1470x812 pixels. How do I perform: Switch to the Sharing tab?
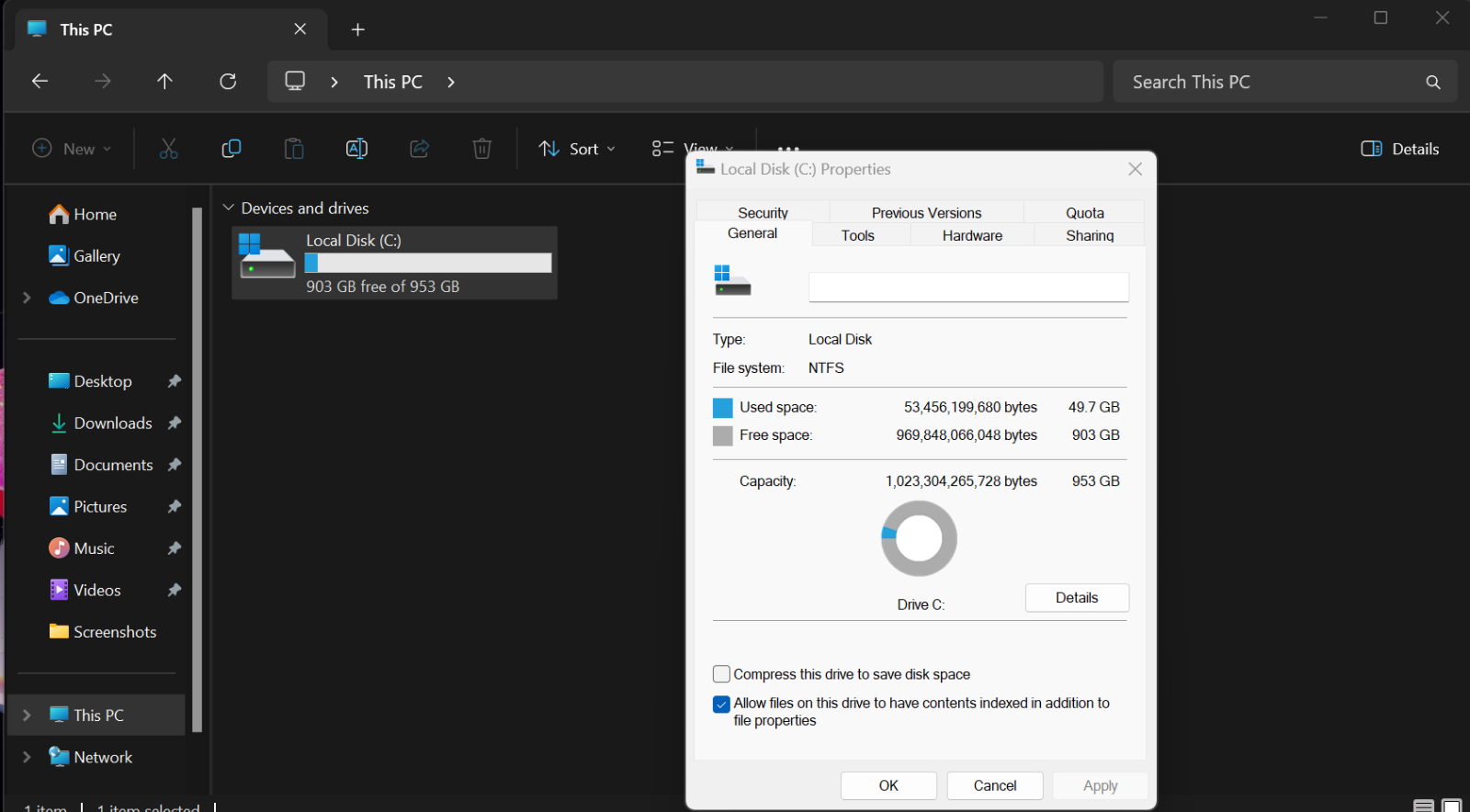click(1090, 235)
